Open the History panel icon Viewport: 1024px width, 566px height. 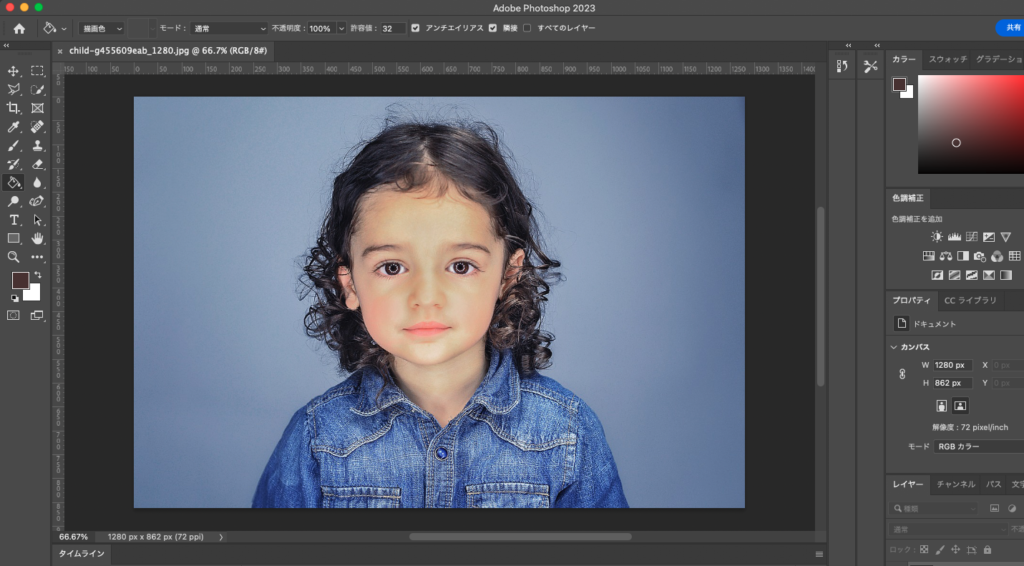(842, 66)
